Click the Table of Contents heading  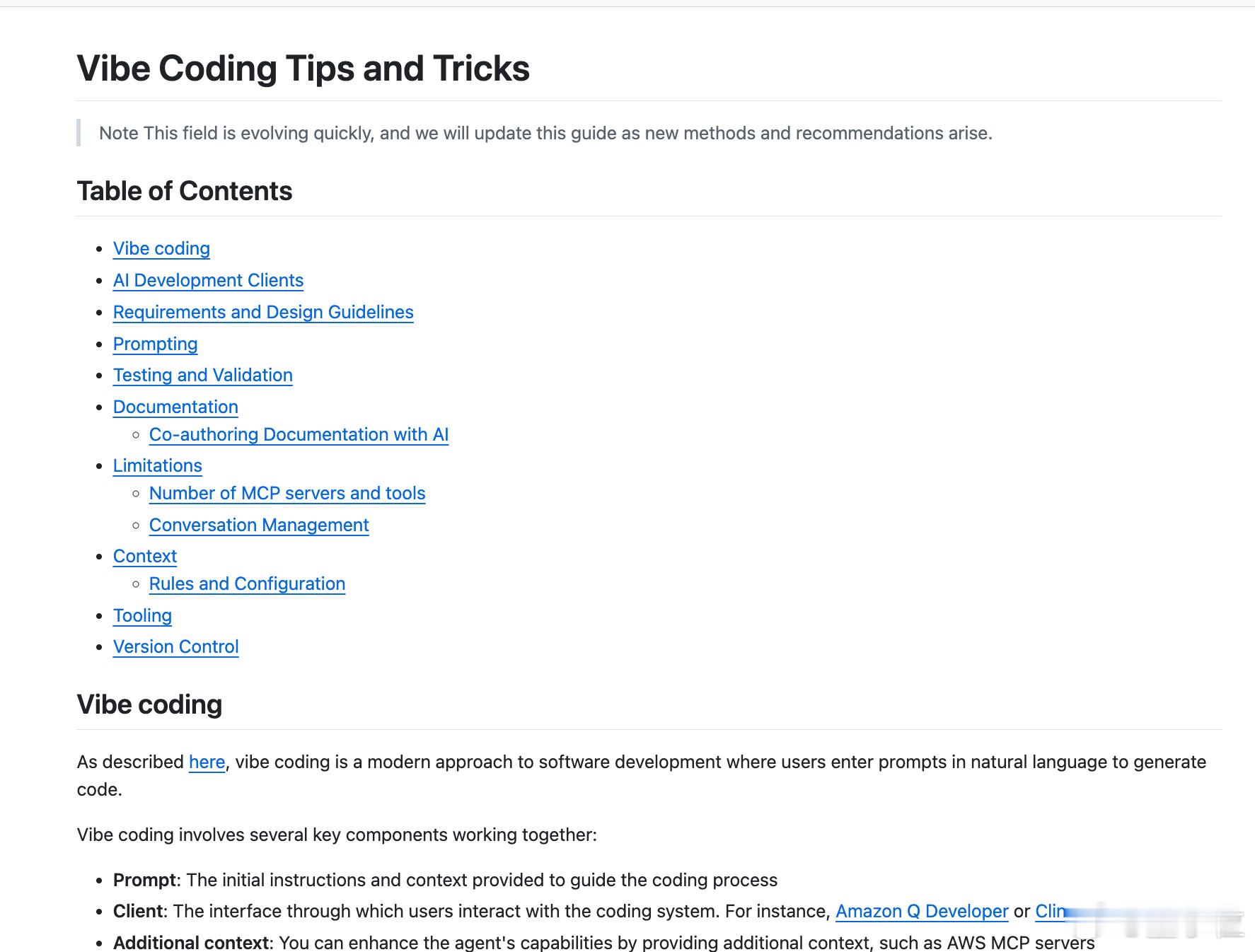pyautogui.click(x=185, y=191)
